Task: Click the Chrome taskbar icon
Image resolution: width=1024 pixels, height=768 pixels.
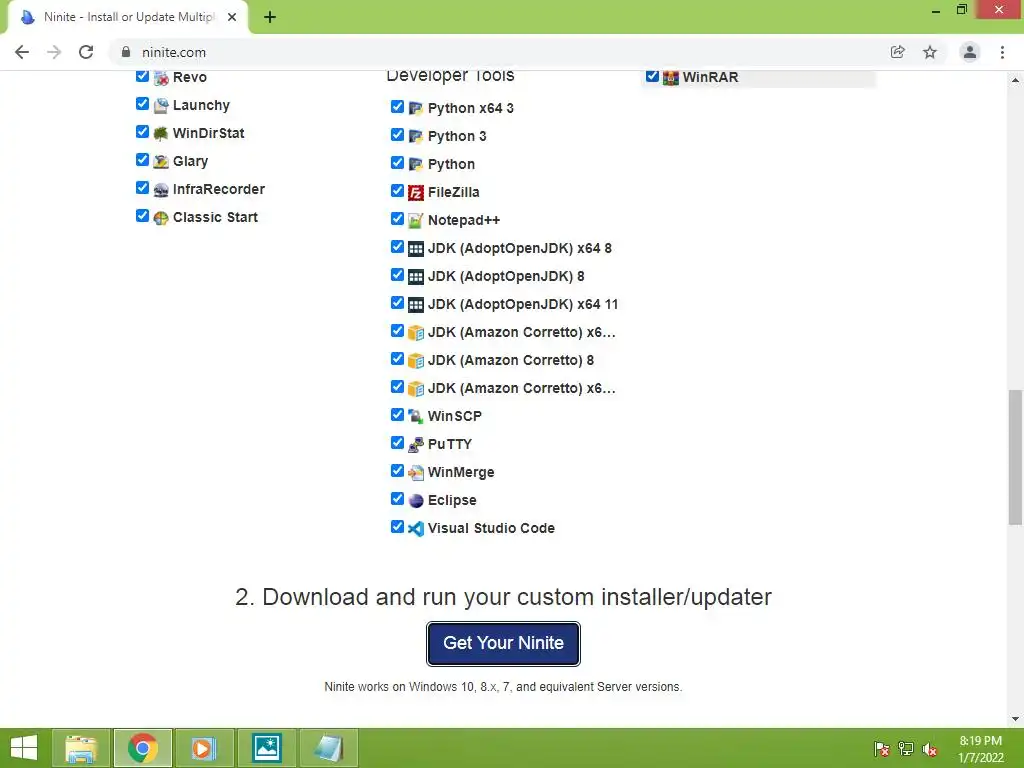Action: click(143, 748)
